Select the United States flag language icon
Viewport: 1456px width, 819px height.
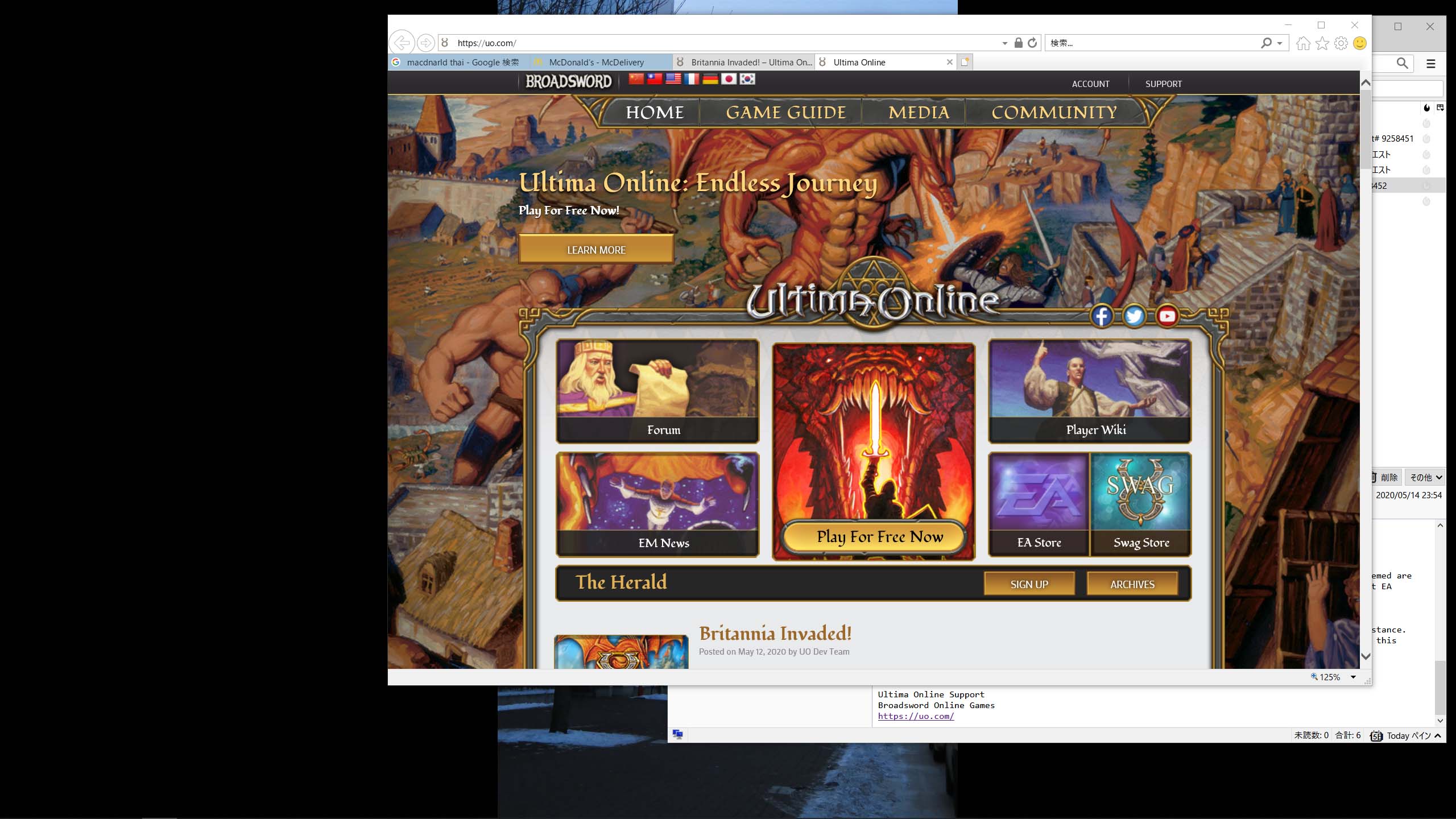coord(673,78)
